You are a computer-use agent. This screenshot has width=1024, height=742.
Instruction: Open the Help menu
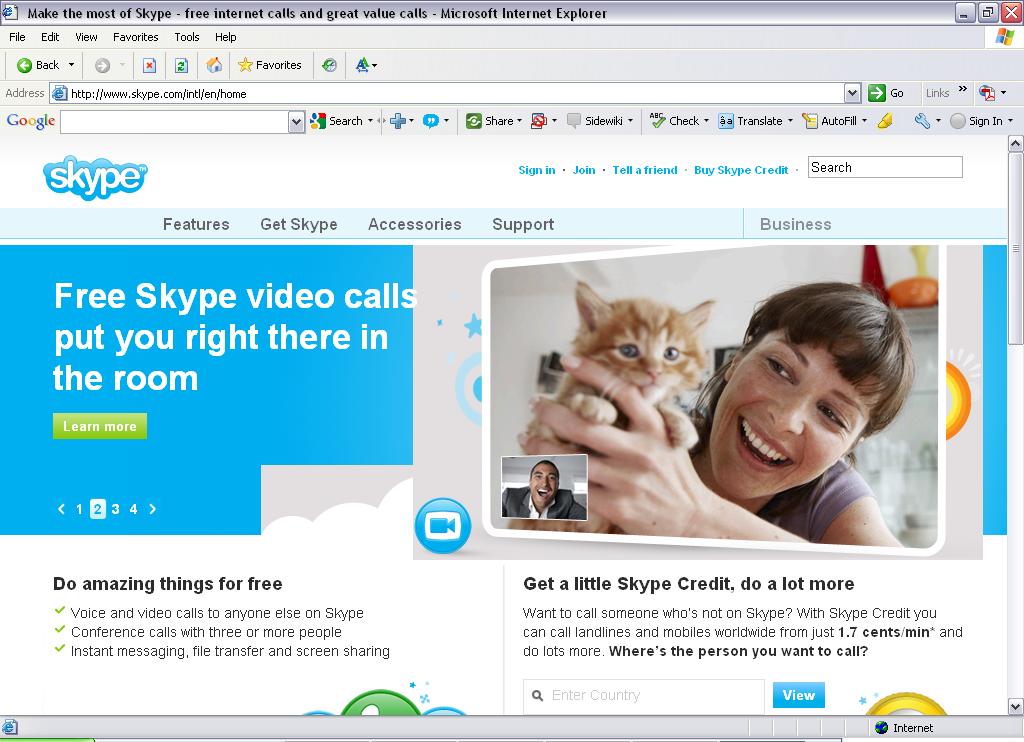[225, 37]
